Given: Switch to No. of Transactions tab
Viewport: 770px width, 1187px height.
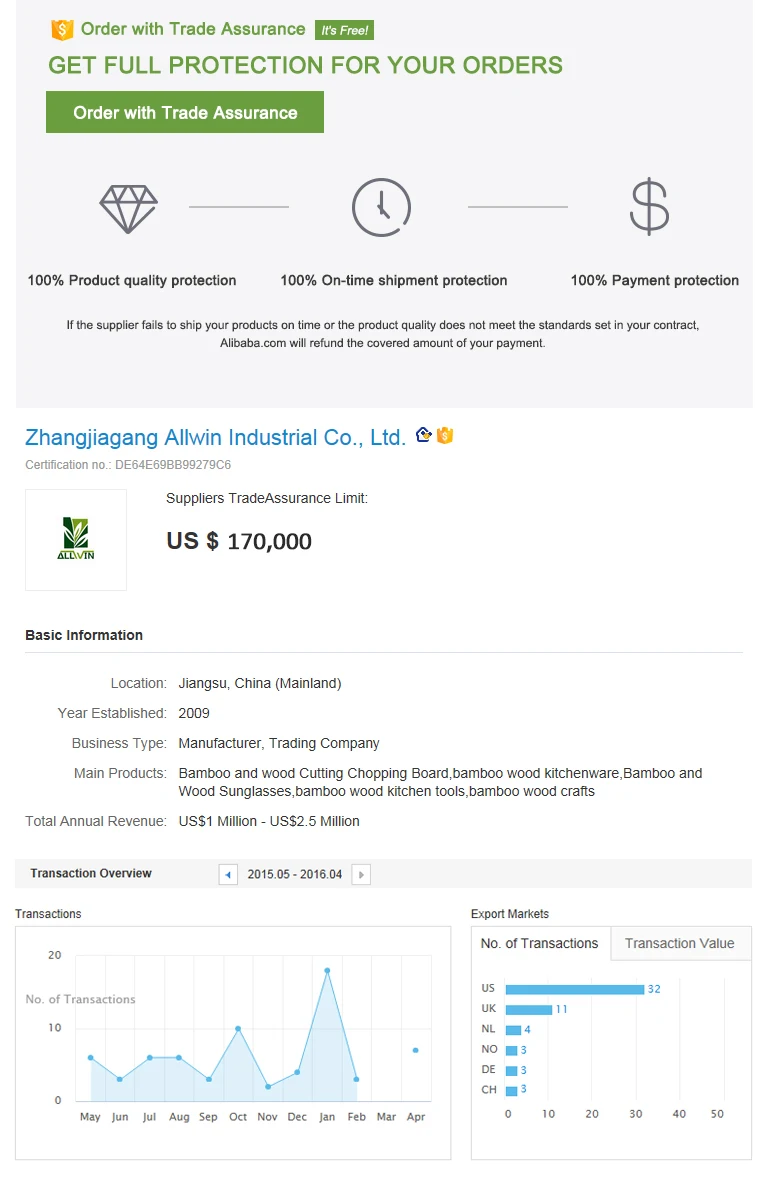Looking at the screenshot, I should tap(539, 943).
